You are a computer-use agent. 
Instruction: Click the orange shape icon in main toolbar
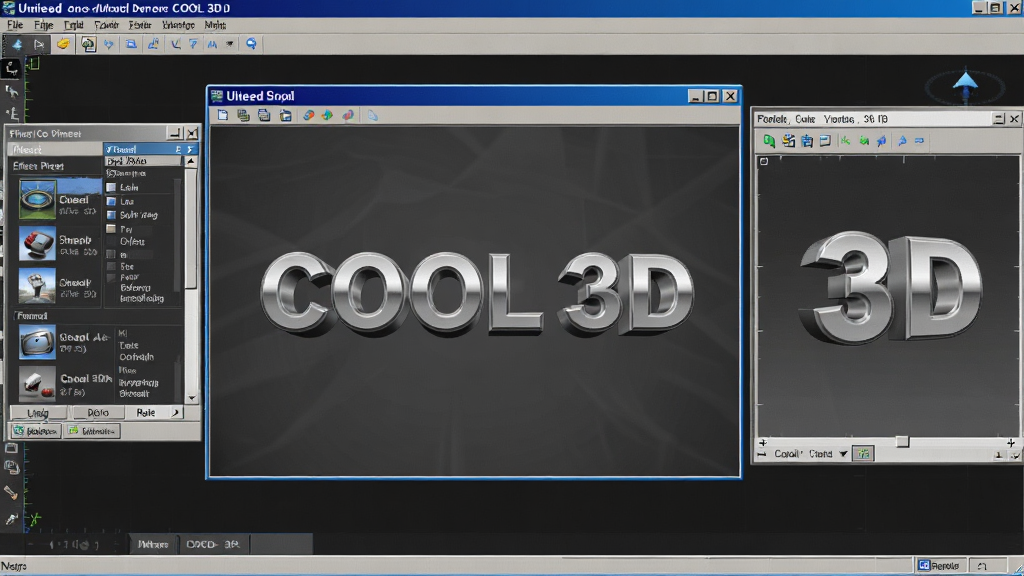click(x=63, y=44)
